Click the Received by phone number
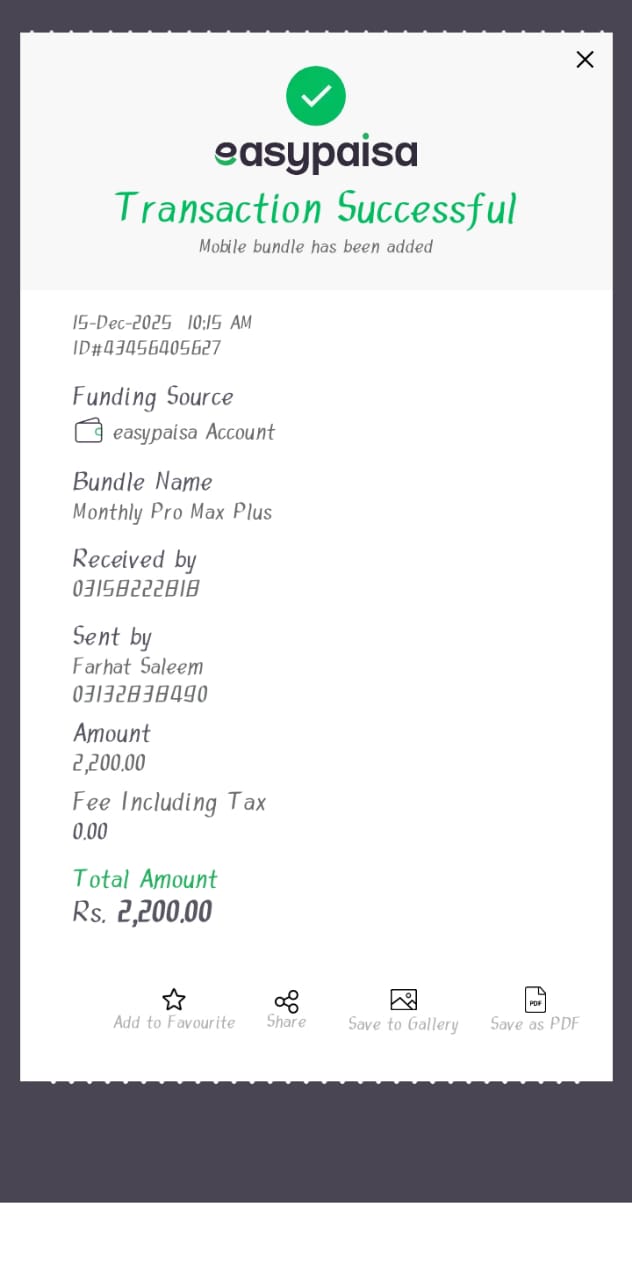The height and width of the screenshot is (1280, 632). 136,589
